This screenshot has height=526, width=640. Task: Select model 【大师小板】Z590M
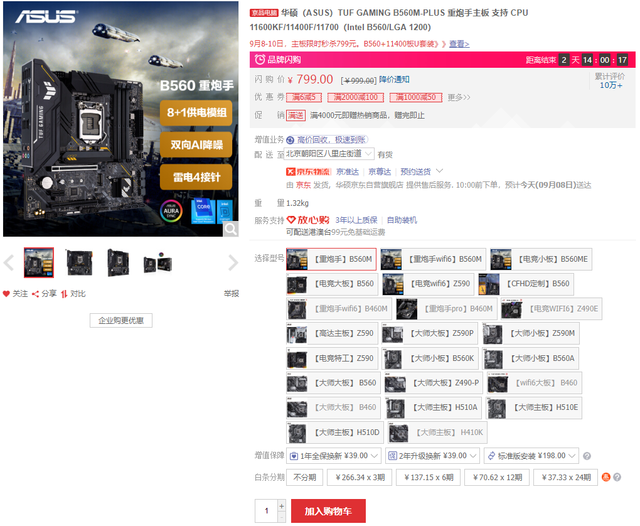pos(531,334)
